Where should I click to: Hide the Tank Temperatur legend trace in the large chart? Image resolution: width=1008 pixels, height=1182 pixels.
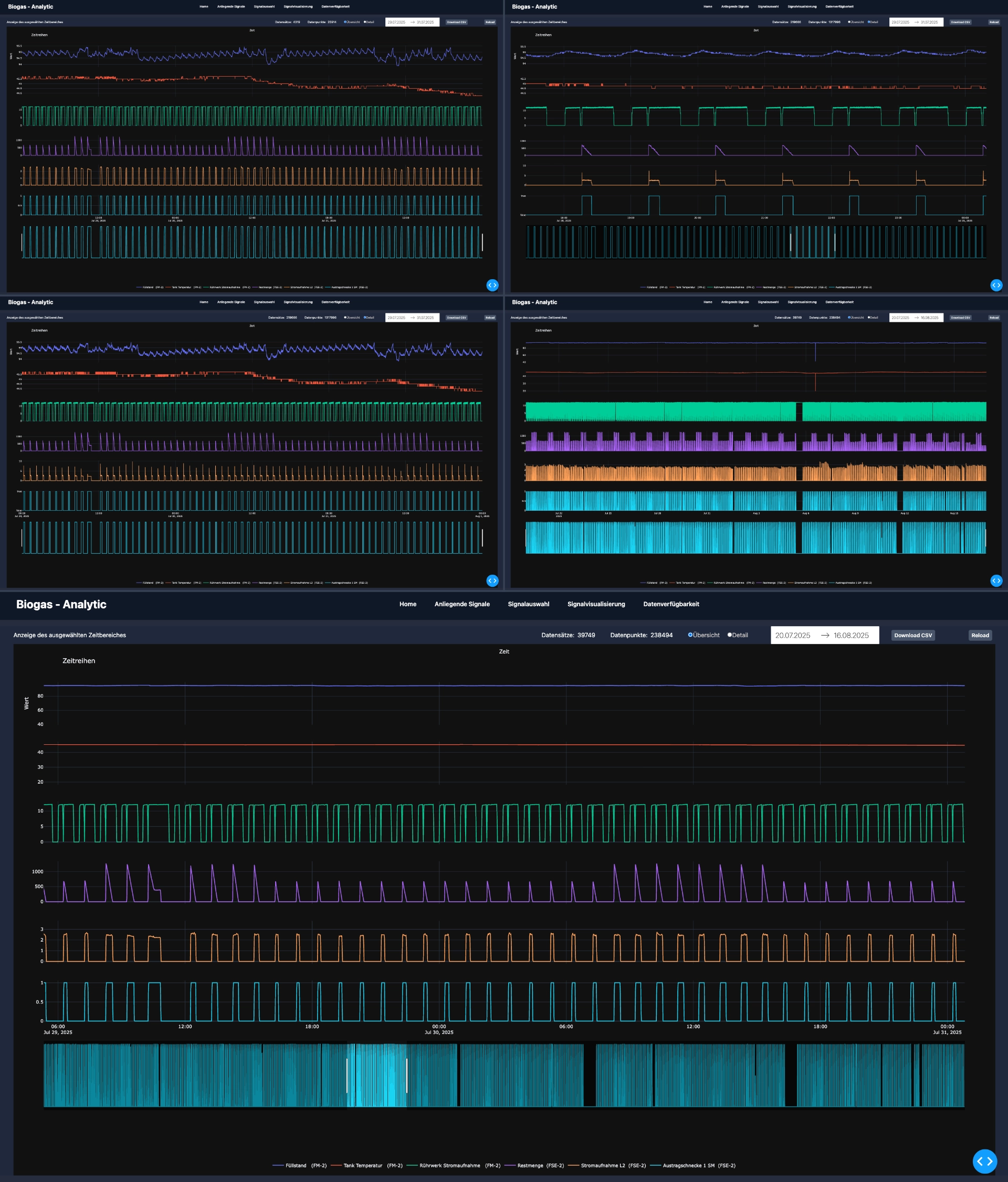(363, 1165)
